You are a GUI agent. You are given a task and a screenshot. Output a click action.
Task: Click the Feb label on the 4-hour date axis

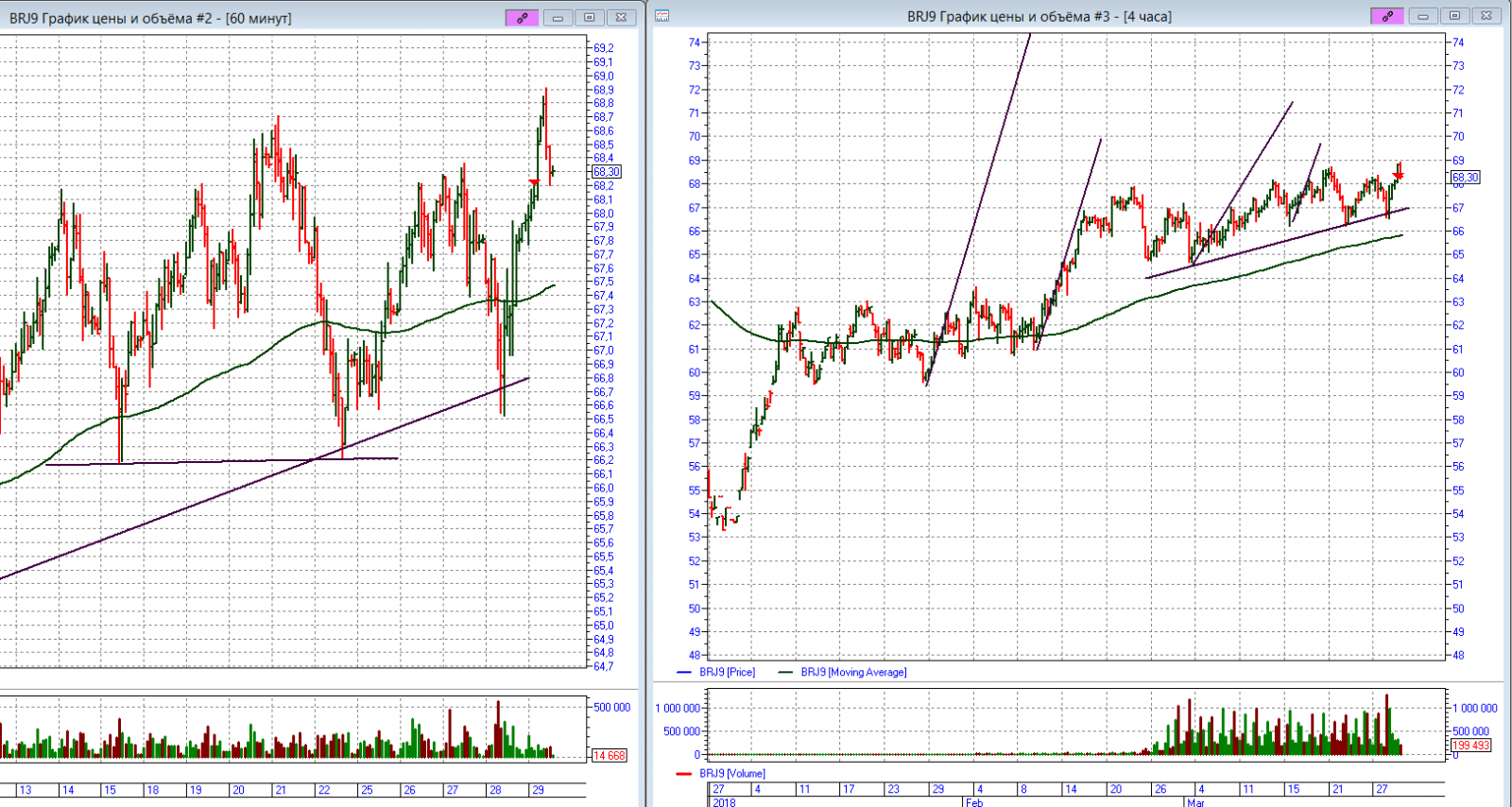point(973,801)
